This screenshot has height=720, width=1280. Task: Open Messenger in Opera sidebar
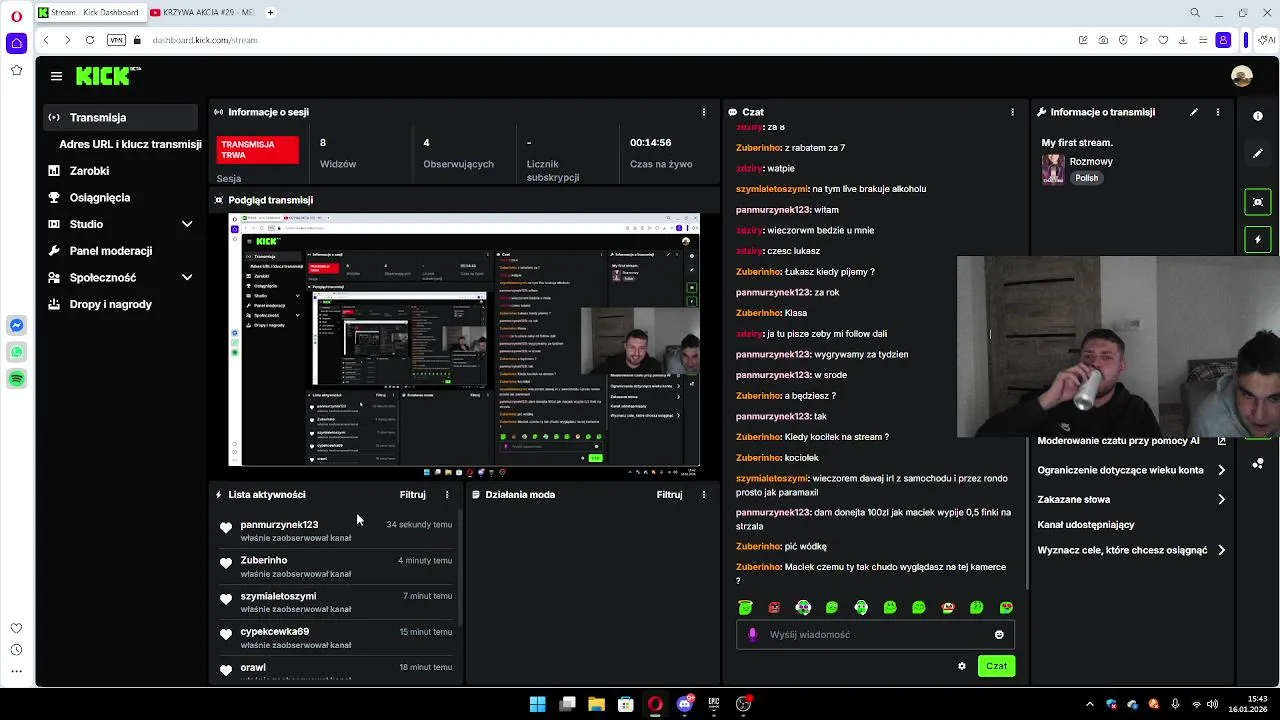coord(16,325)
